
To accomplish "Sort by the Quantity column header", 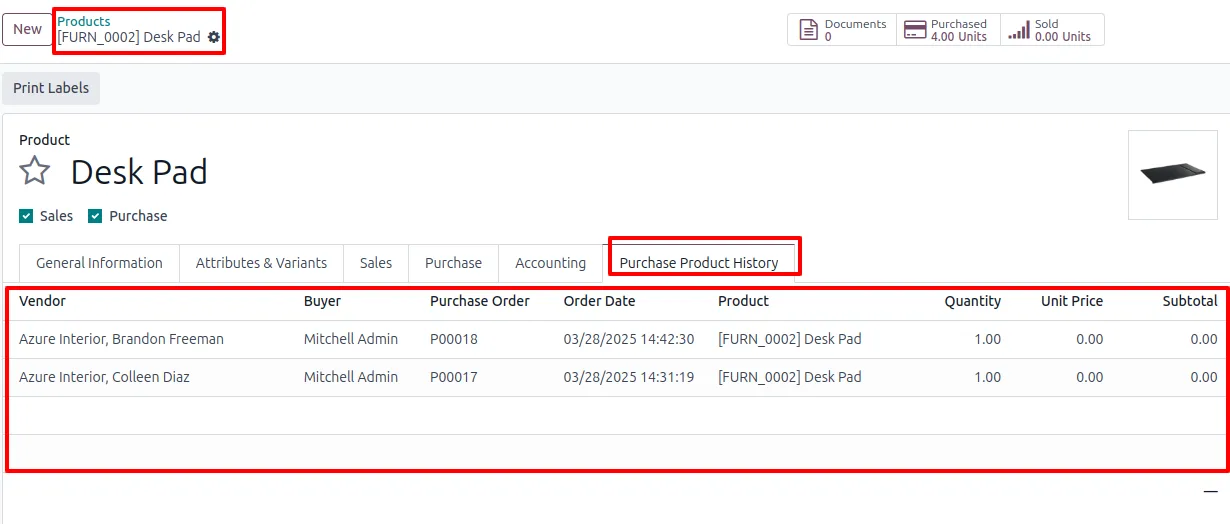I will pyautogui.click(x=972, y=301).
